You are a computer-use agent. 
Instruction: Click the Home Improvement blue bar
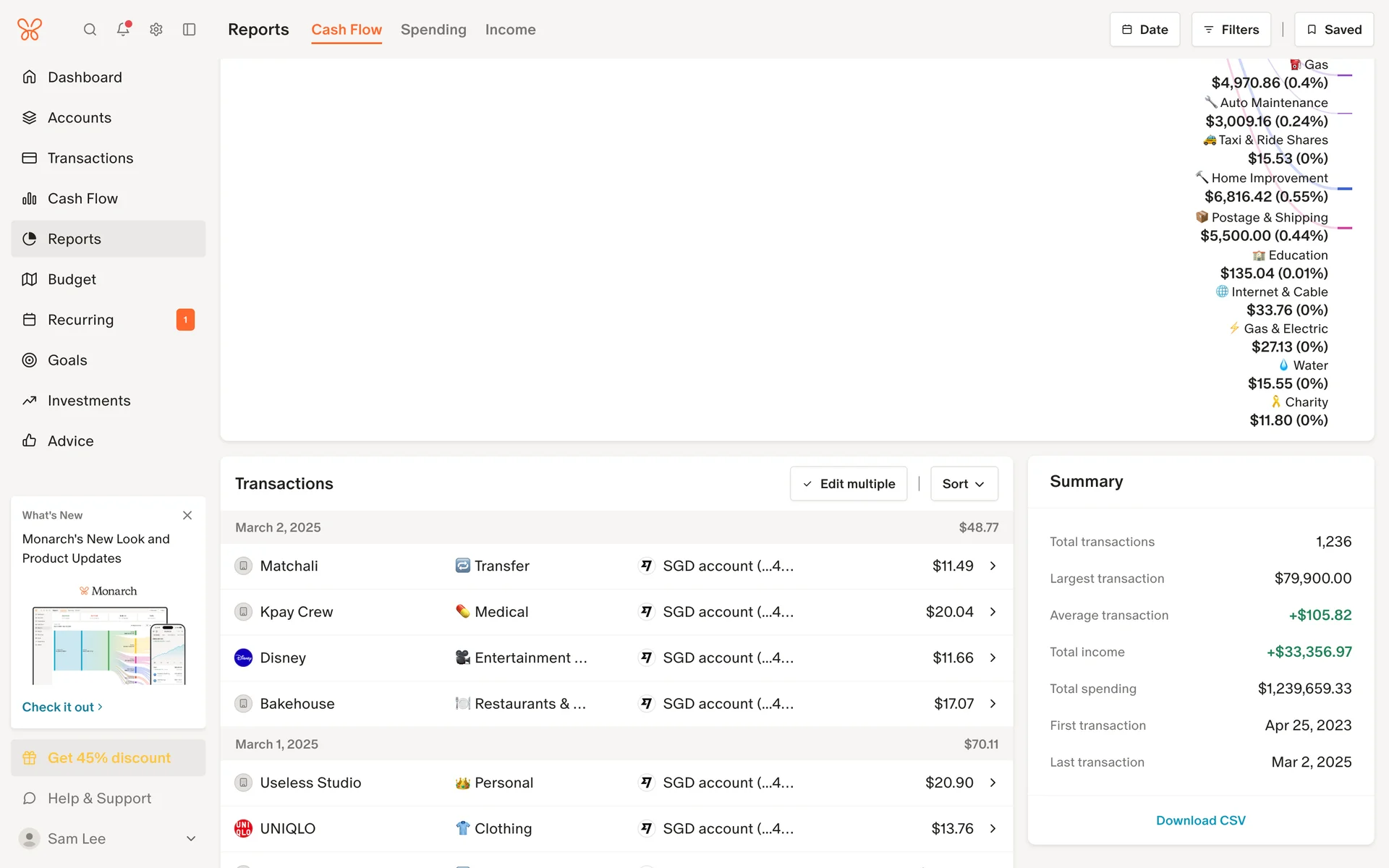[1345, 189]
